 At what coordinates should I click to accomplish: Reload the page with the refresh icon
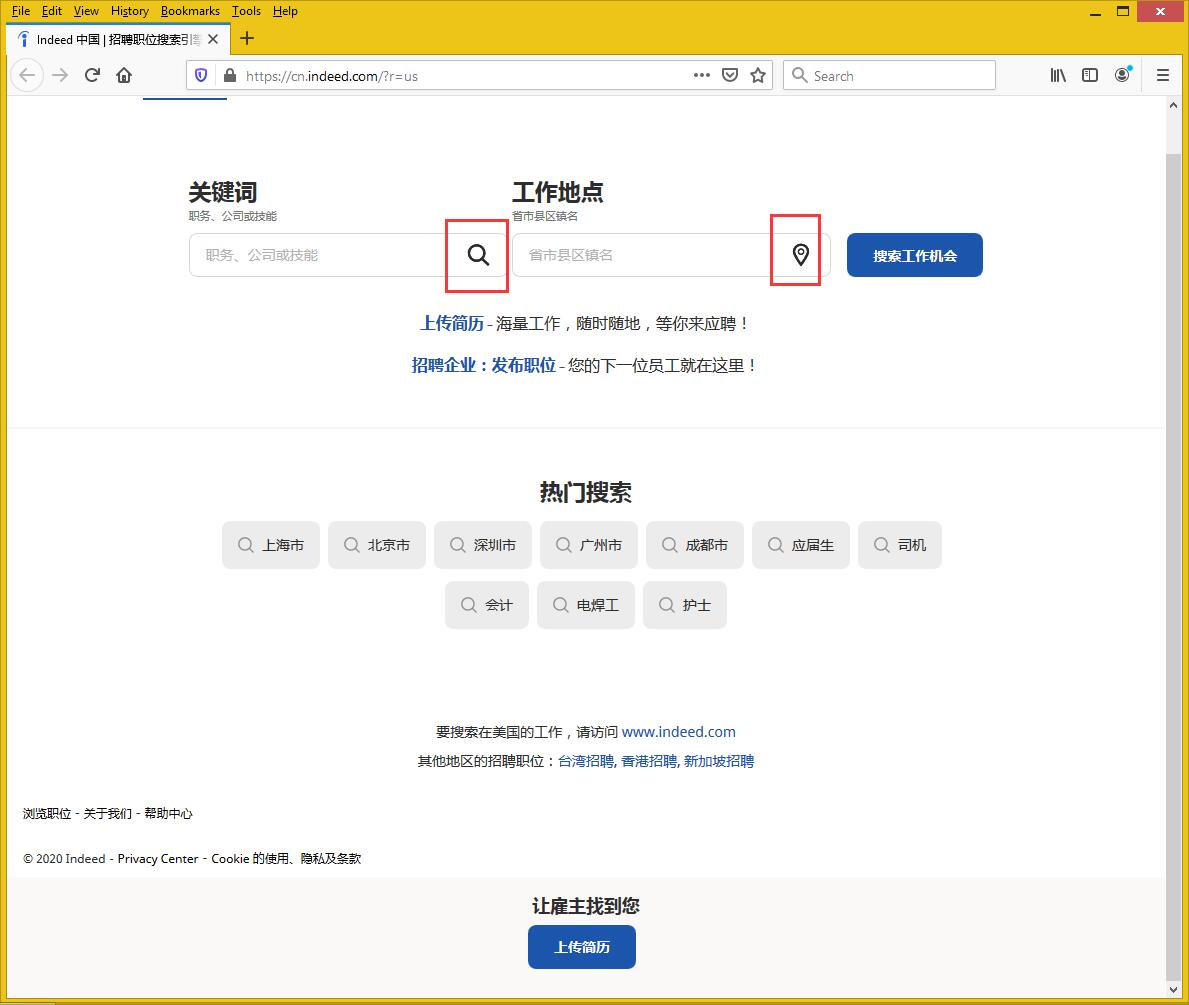pyautogui.click(x=92, y=75)
